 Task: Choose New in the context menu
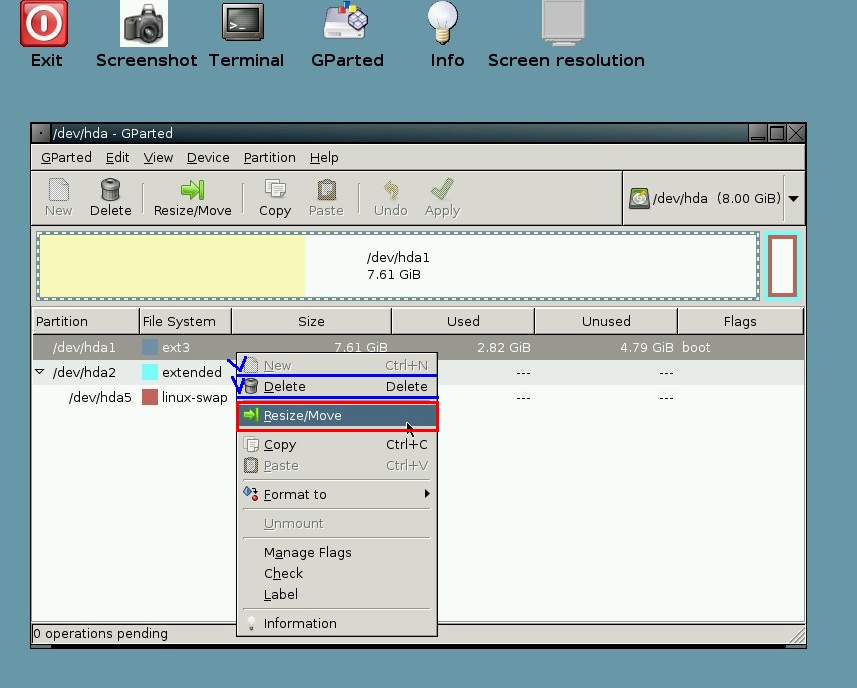[x=337, y=365]
